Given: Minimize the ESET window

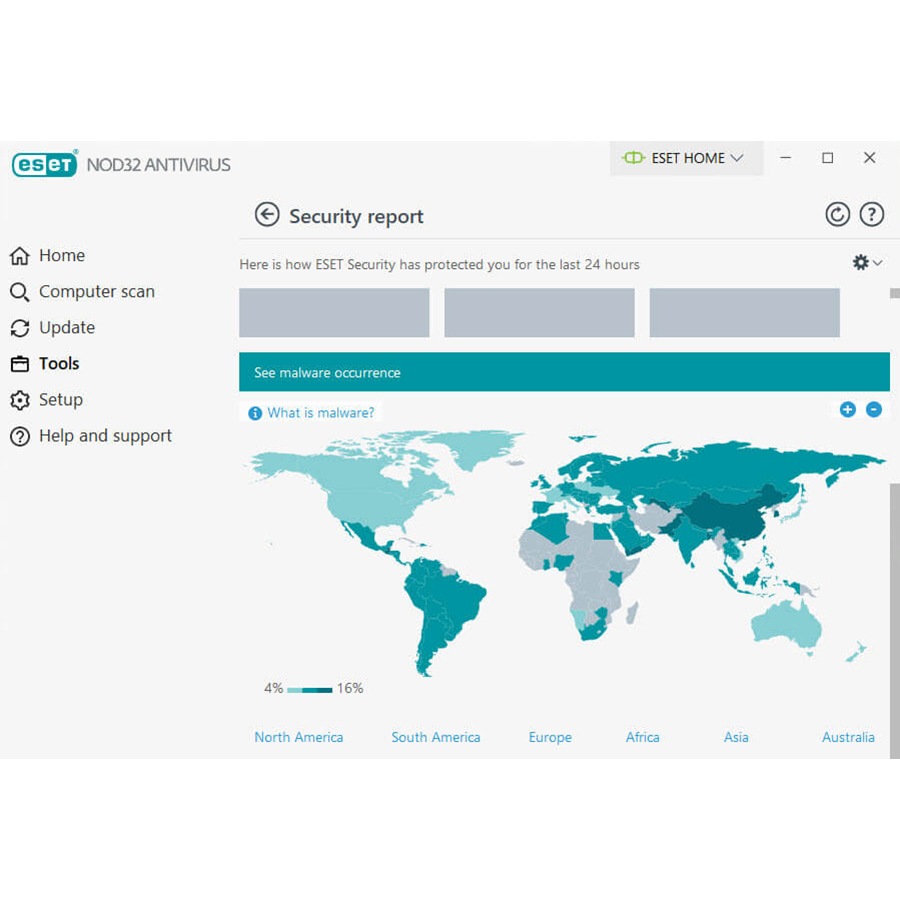Looking at the screenshot, I should (x=786, y=158).
